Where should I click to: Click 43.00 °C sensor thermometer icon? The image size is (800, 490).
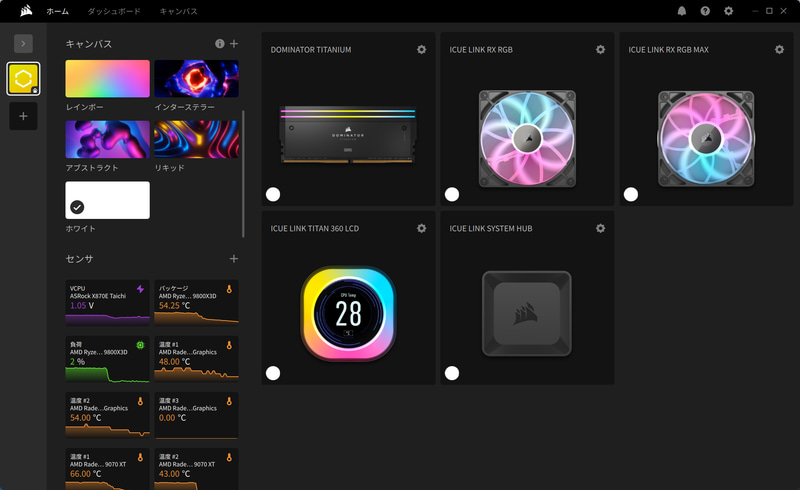pyautogui.click(x=229, y=457)
